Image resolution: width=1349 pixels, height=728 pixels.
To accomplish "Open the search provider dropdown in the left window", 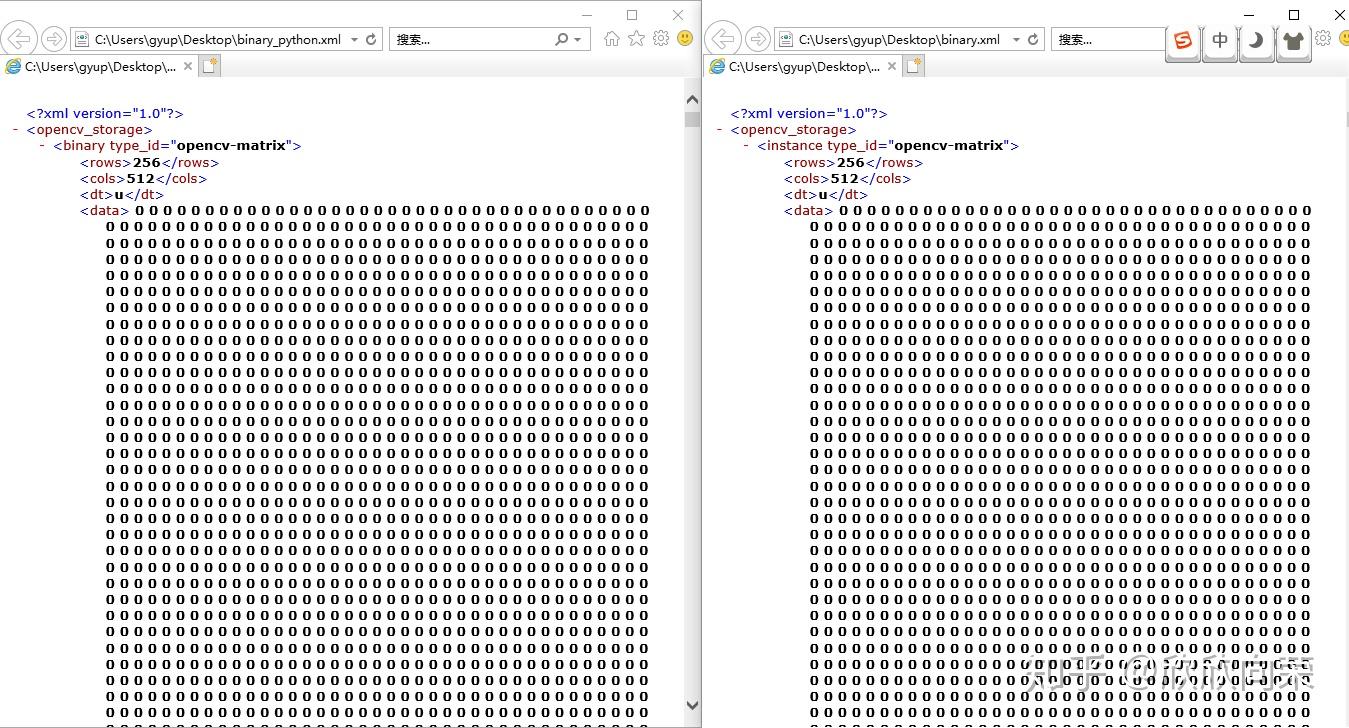I will click(578, 40).
